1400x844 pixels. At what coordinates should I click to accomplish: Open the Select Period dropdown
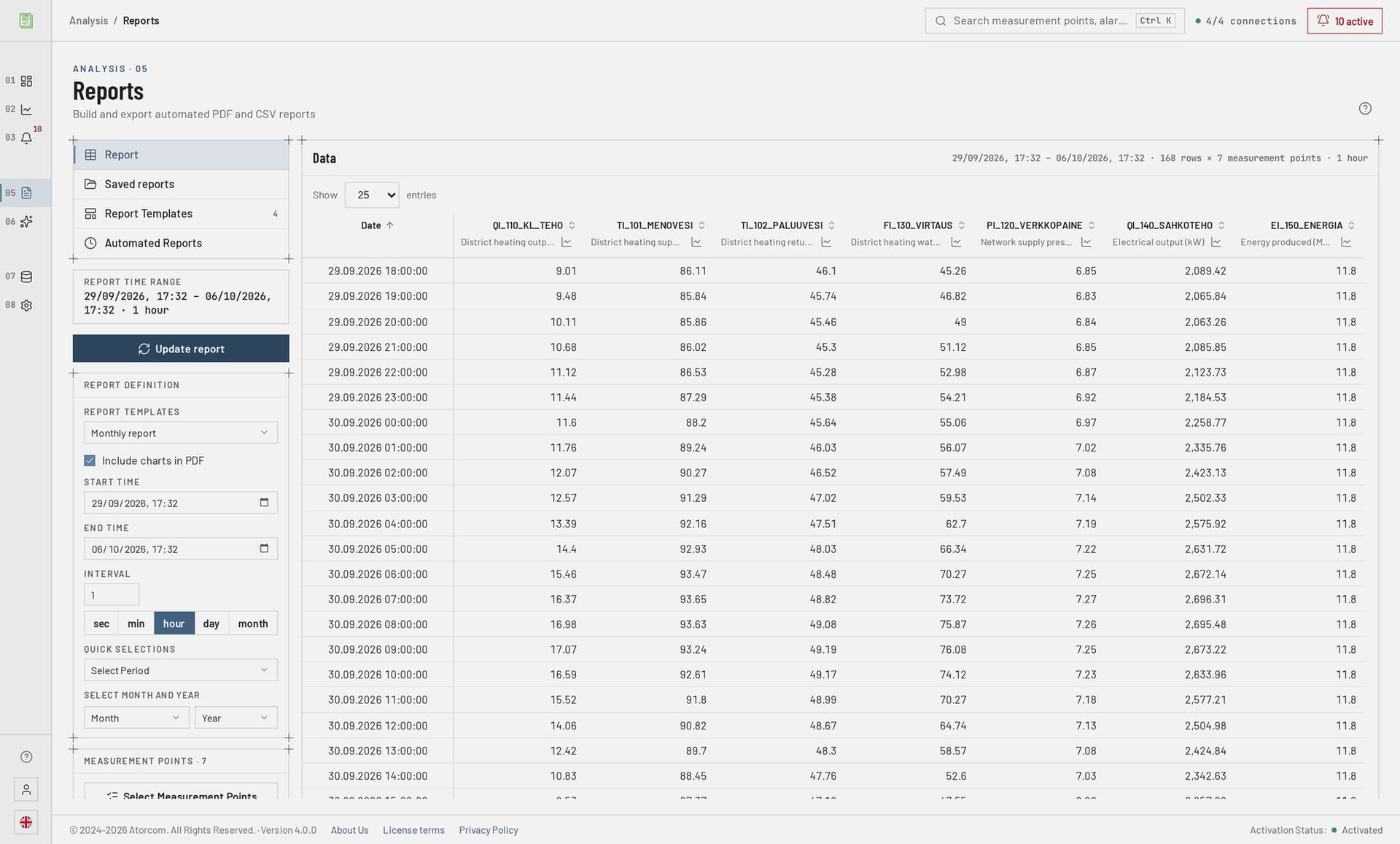[x=181, y=670]
